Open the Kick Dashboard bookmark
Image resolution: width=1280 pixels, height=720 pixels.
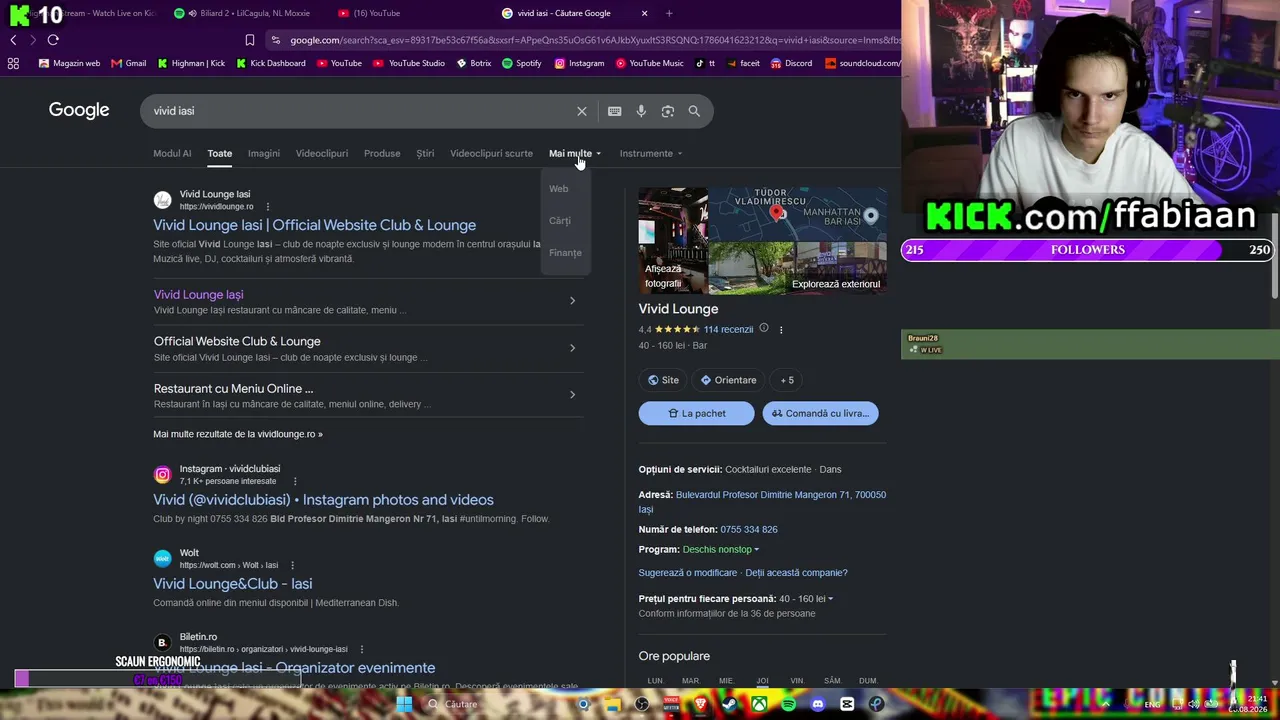271,63
